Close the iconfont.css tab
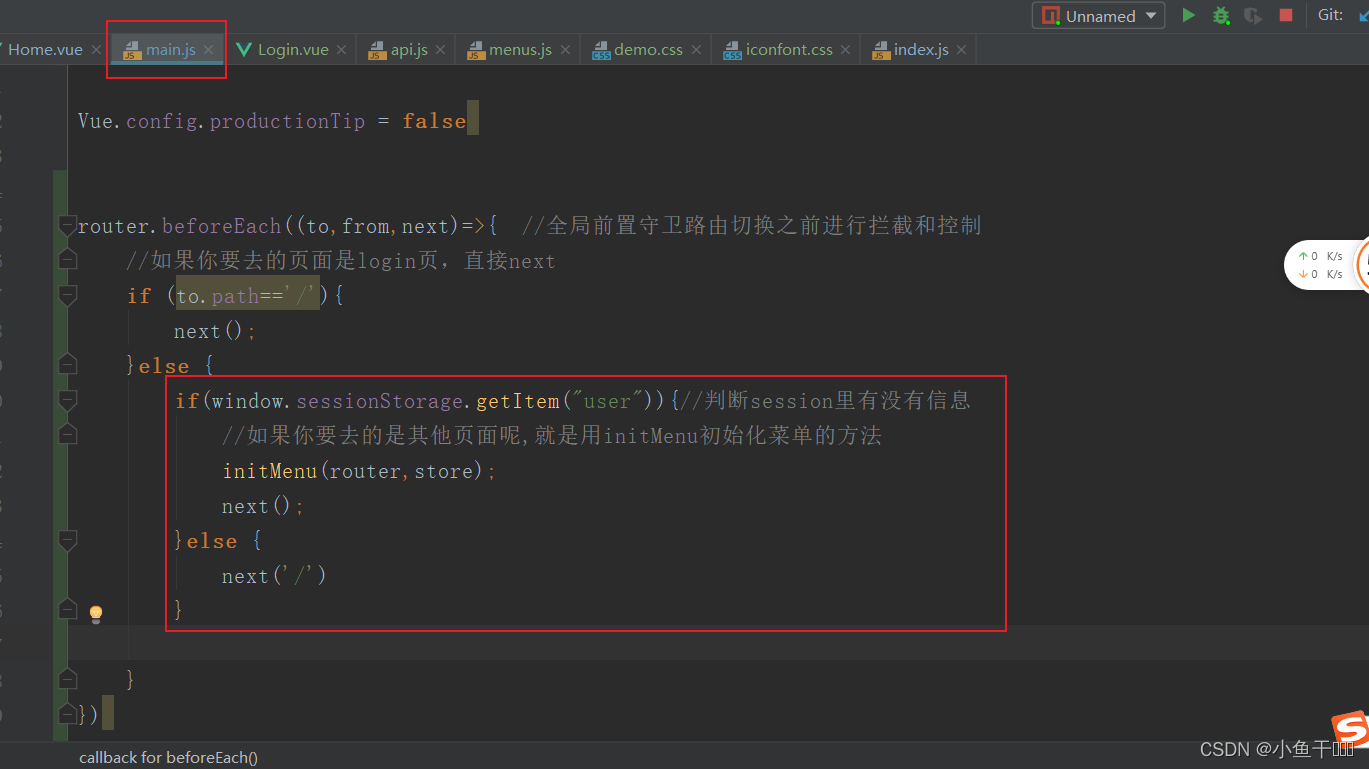Viewport: 1369px width, 769px height. coord(845,49)
